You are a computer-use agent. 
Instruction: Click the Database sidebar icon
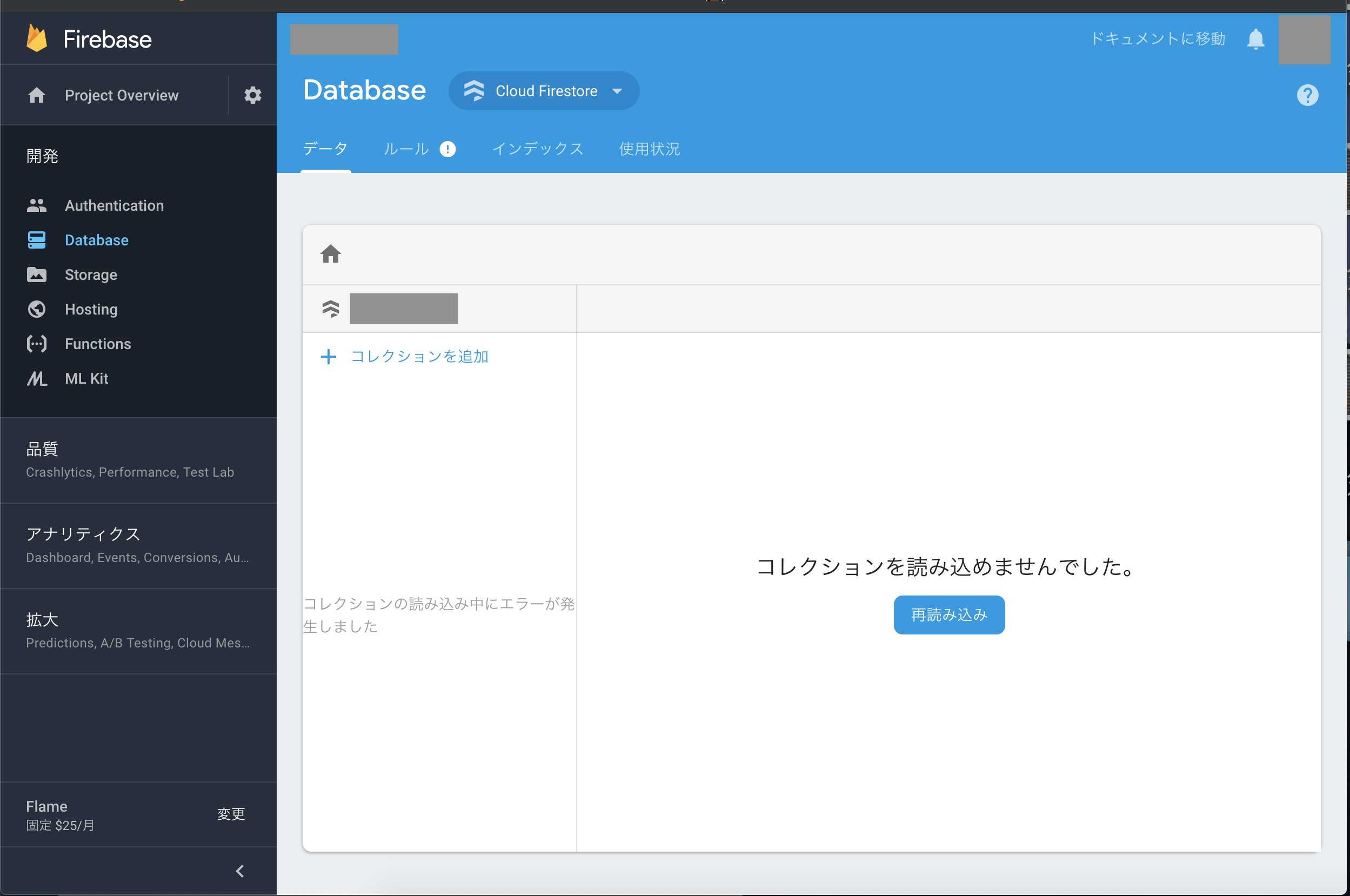37,240
